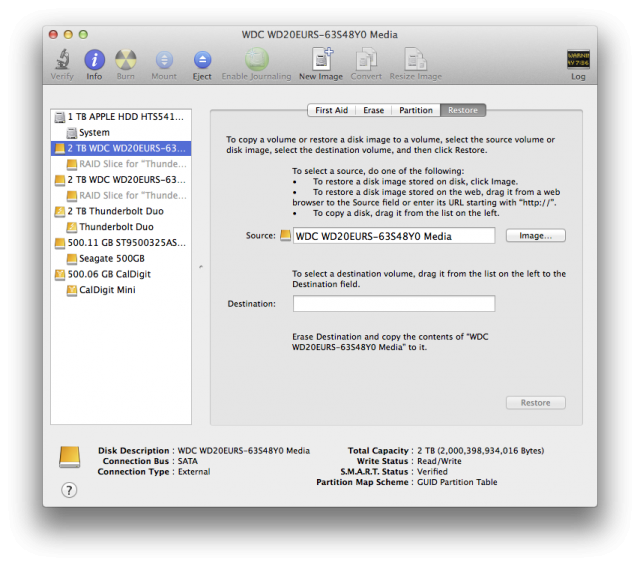Click the Restore button at bottom
Screen dimensions: 640x566
point(536,403)
